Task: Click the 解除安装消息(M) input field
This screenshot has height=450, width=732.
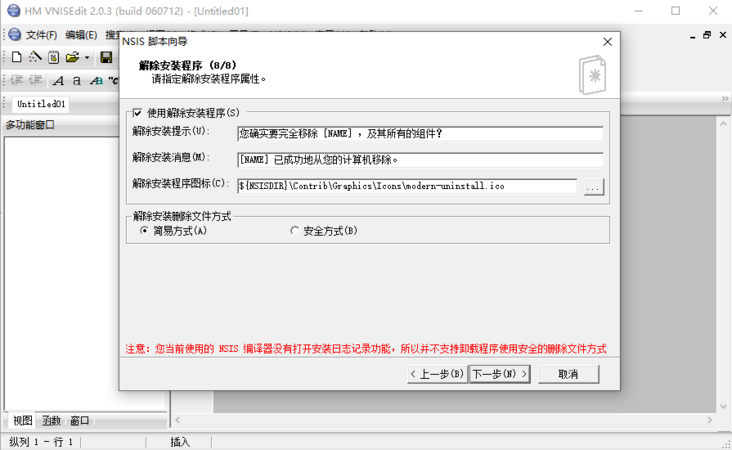Action: tap(420, 160)
